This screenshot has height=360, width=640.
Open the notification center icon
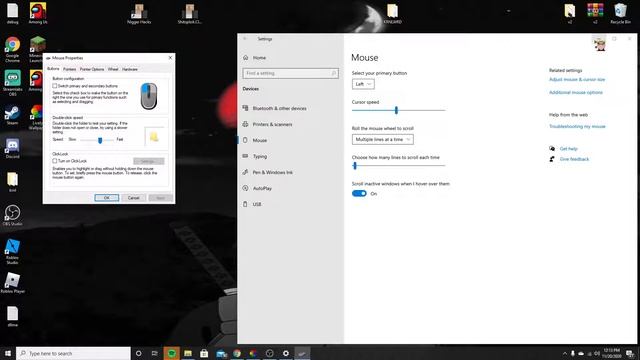(631, 353)
